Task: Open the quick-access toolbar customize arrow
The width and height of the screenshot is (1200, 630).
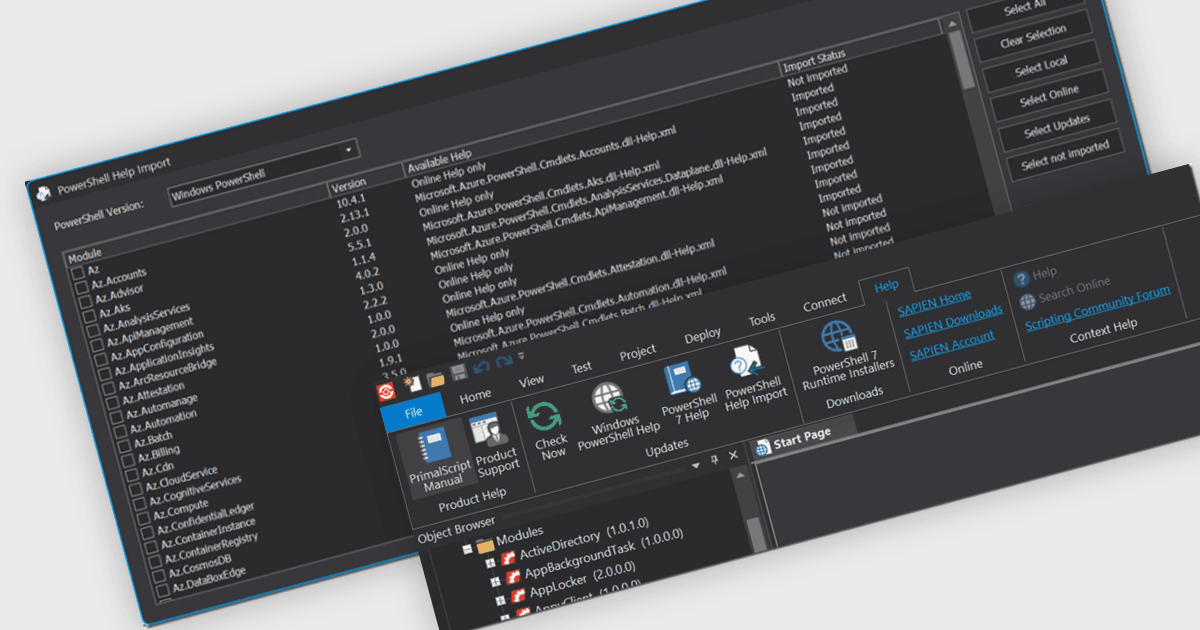Action: coord(521,356)
